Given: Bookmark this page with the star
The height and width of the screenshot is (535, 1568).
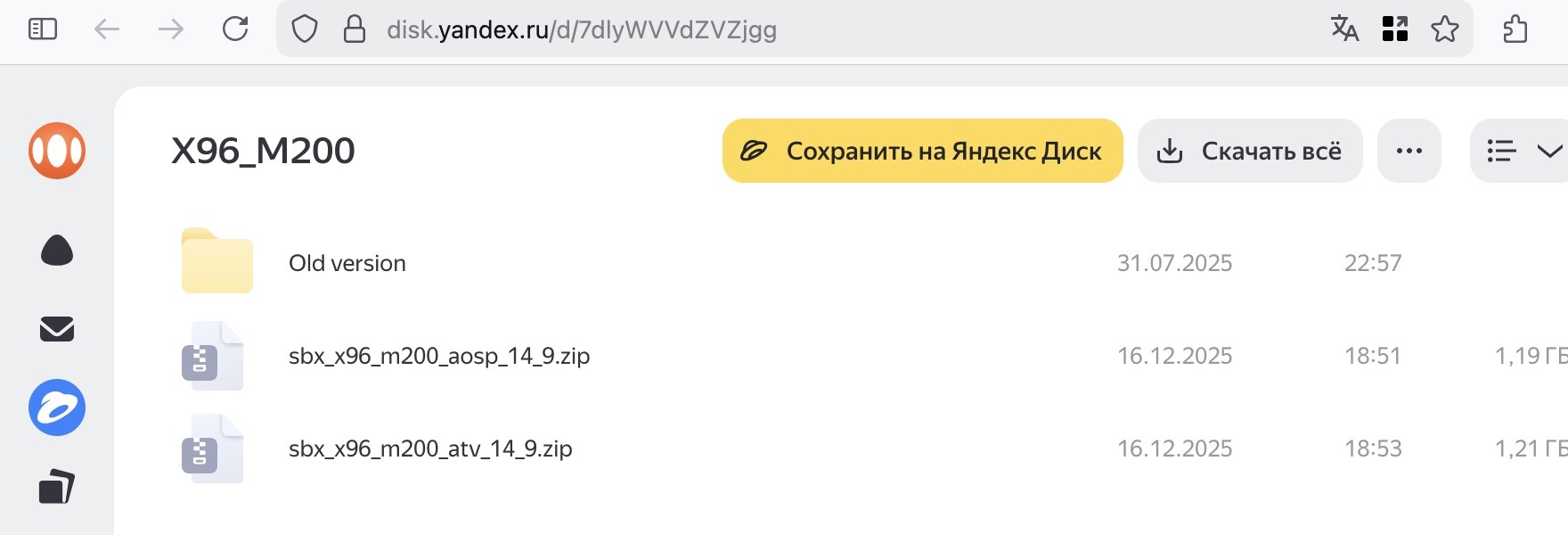Looking at the screenshot, I should (x=1444, y=29).
